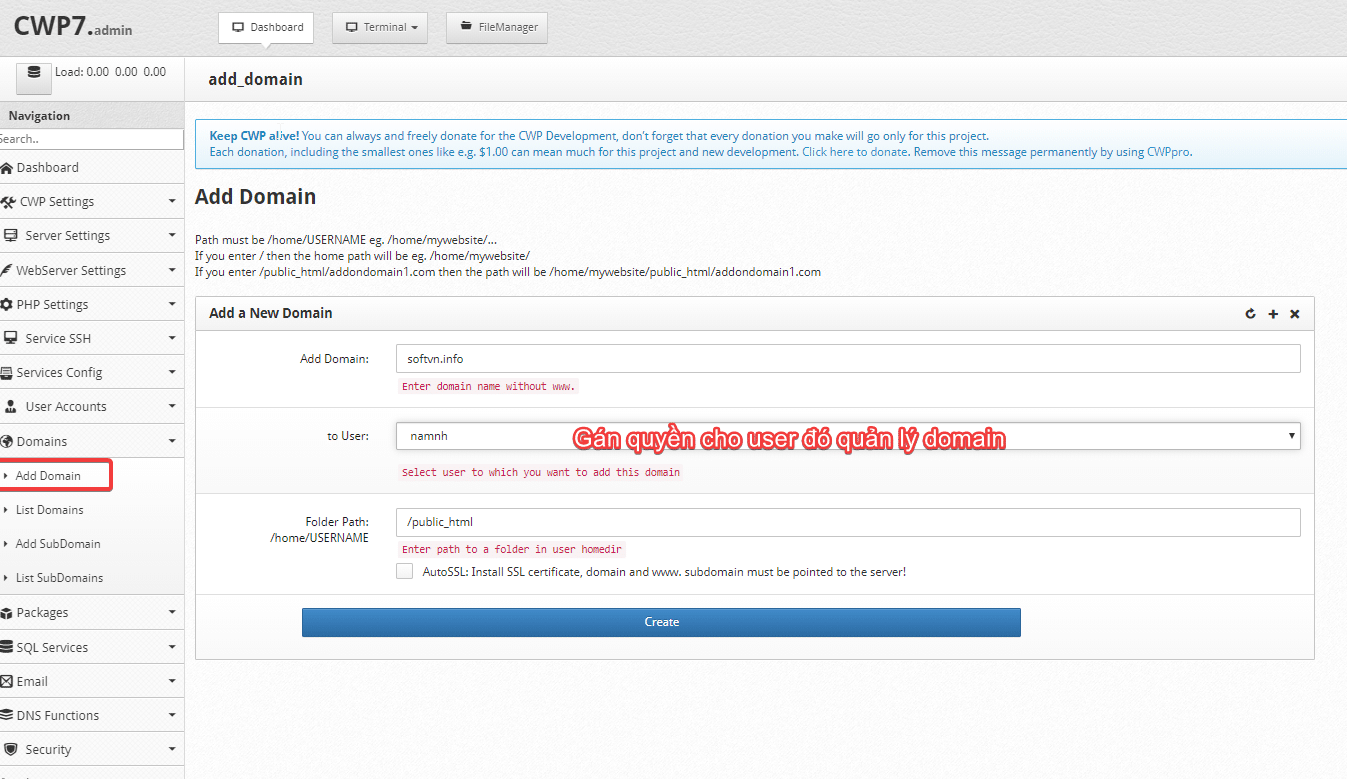Screen dimensions: 1347x779
Task: Click the Security shield icon in sidebar
Action: pyautogui.click(x=11, y=749)
